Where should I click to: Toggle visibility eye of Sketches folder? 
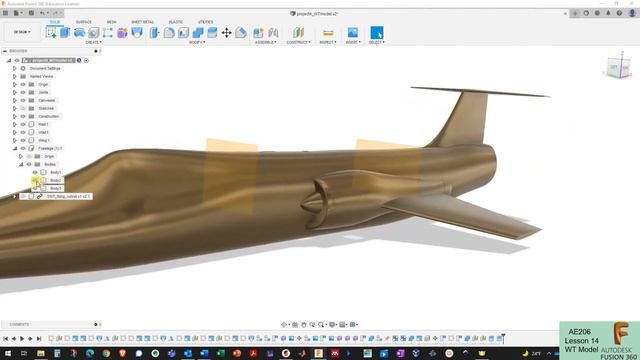click(23, 108)
